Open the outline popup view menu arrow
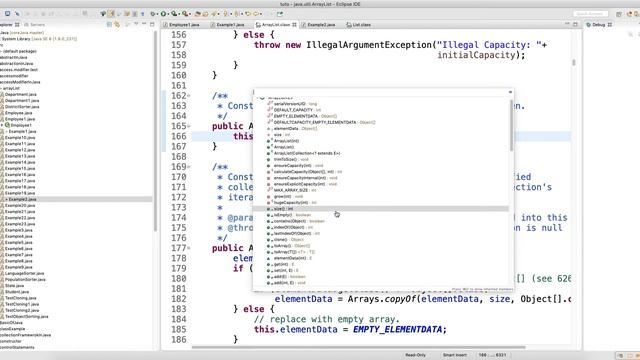The height and width of the screenshot is (360, 640). [x=510, y=92]
